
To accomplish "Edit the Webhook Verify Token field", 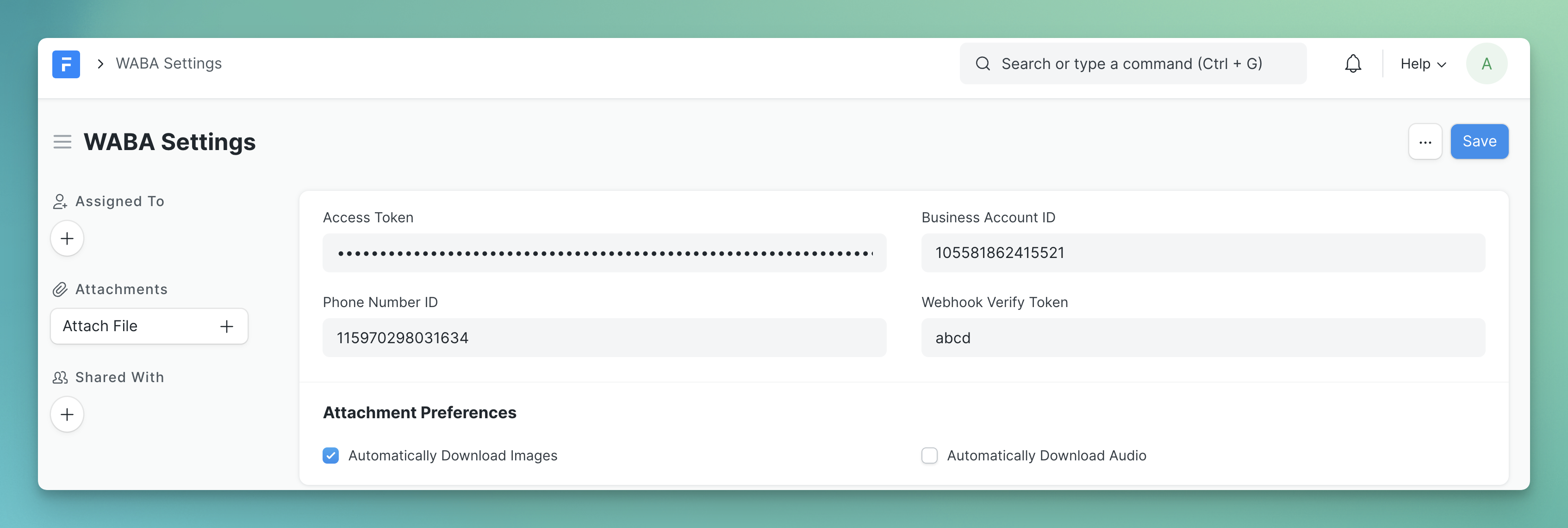I will click(1202, 338).
